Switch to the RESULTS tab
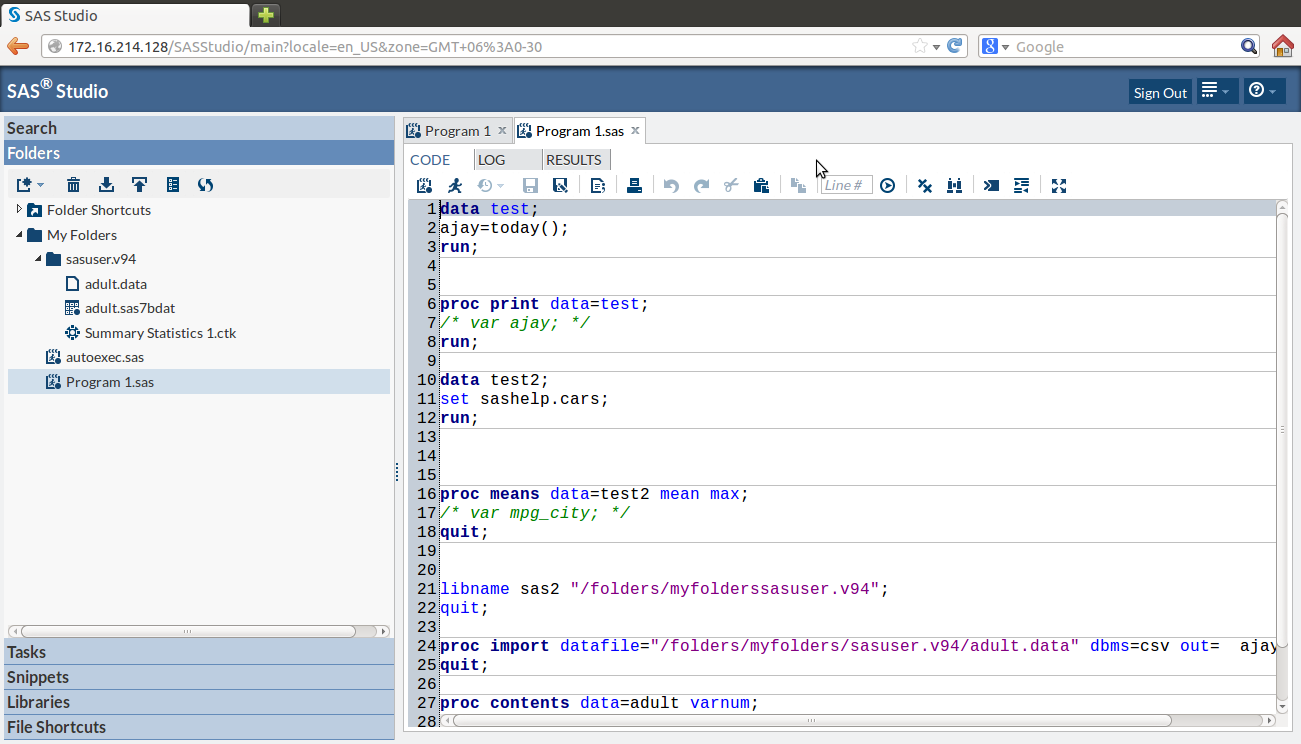This screenshot has height=744, width=1301. pos(573,160)
